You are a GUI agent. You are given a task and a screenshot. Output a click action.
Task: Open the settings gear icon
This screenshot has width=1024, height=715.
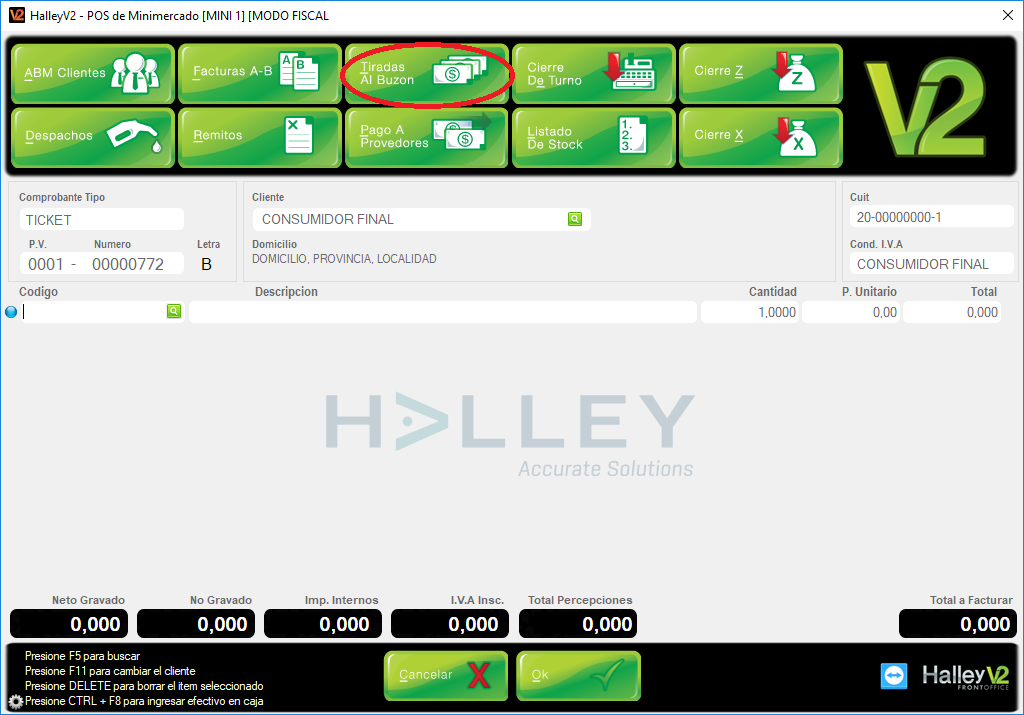(16, 702)
